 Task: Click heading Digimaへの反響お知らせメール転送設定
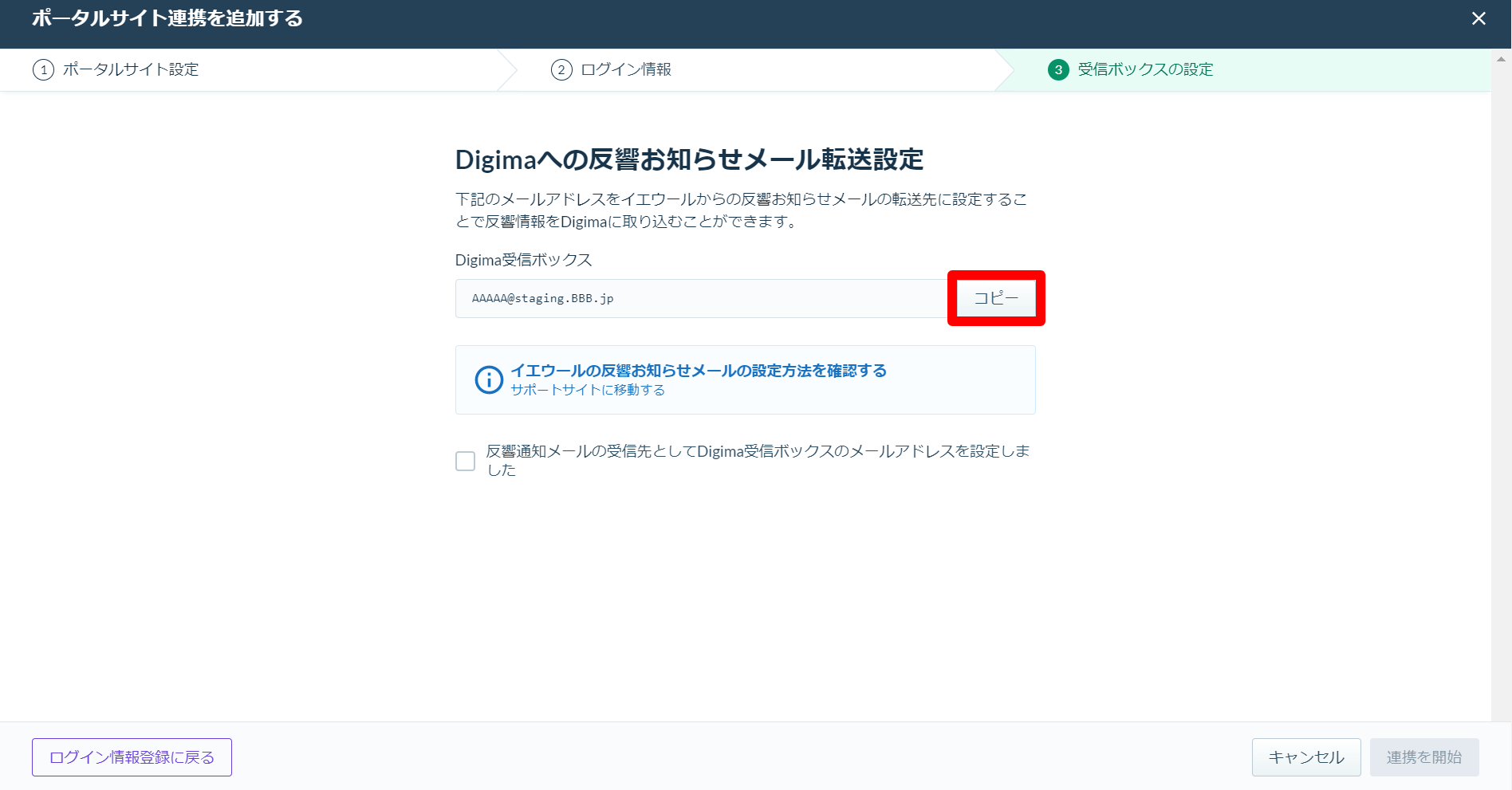click(x=689, y=159)
